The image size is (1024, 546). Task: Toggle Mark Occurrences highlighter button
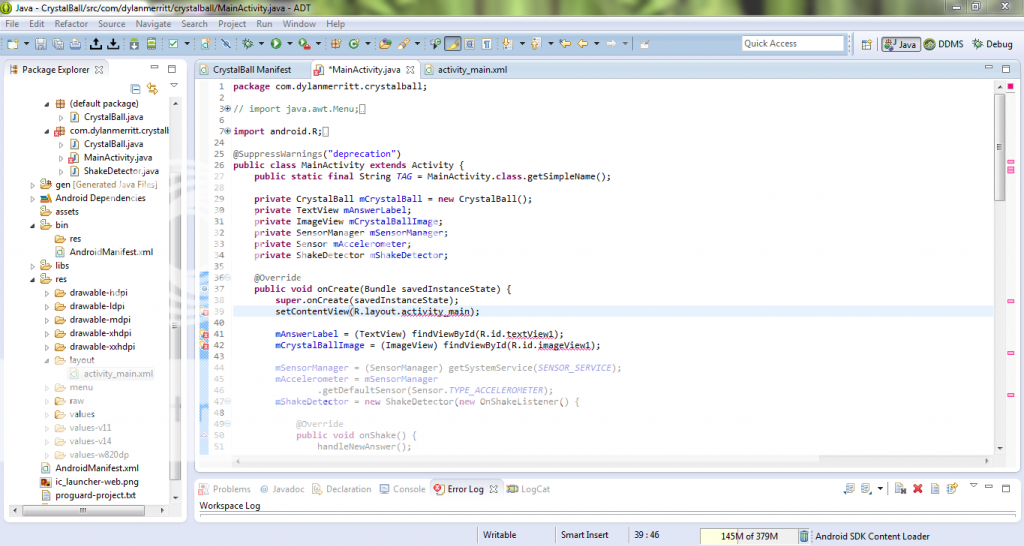[x=453, y=44]
